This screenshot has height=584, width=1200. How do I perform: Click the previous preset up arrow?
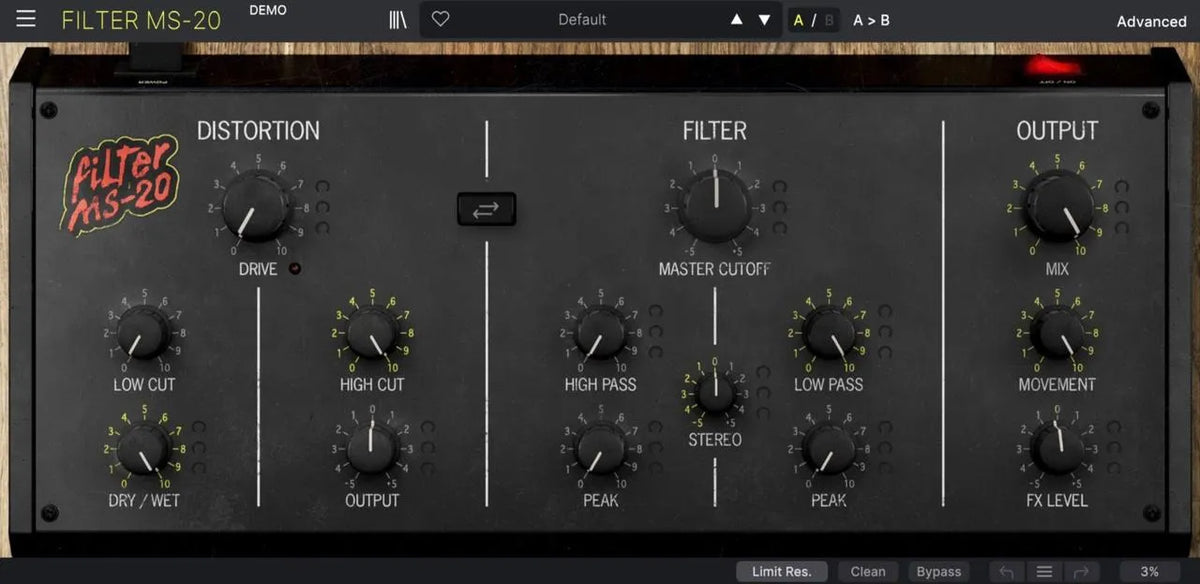coord(736,18)
